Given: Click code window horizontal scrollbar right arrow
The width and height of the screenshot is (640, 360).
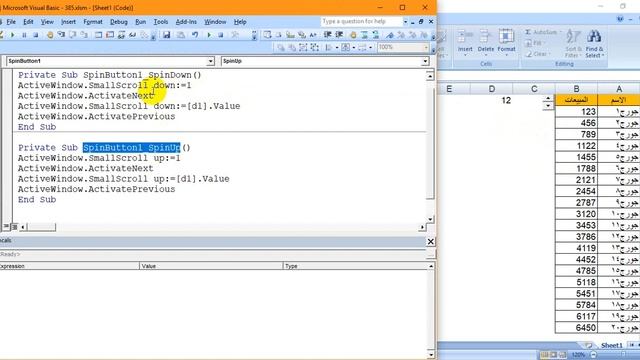Looking at the screenshot, I should [x=422, y=227].
